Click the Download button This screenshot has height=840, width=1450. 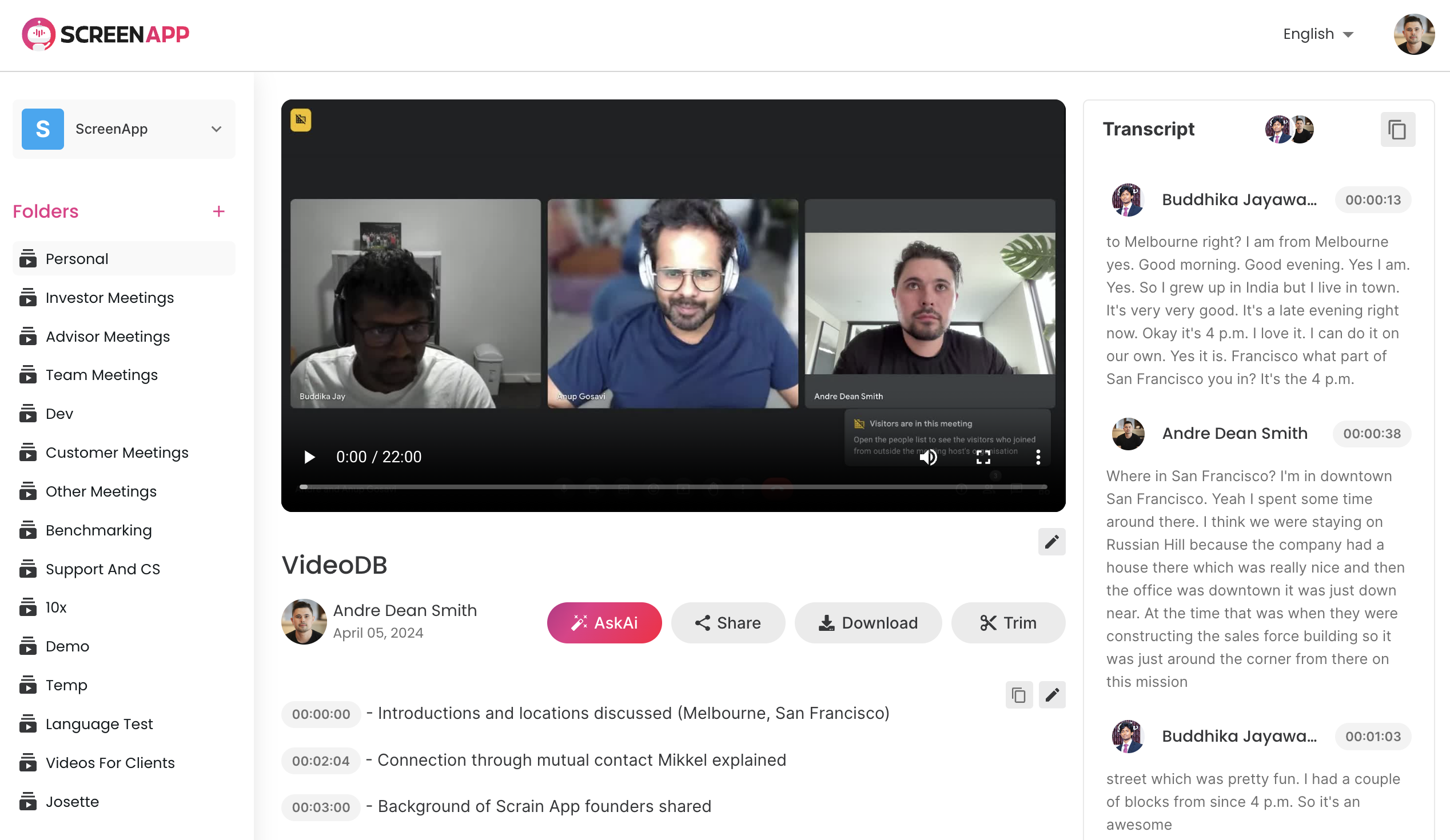point(866,623)
